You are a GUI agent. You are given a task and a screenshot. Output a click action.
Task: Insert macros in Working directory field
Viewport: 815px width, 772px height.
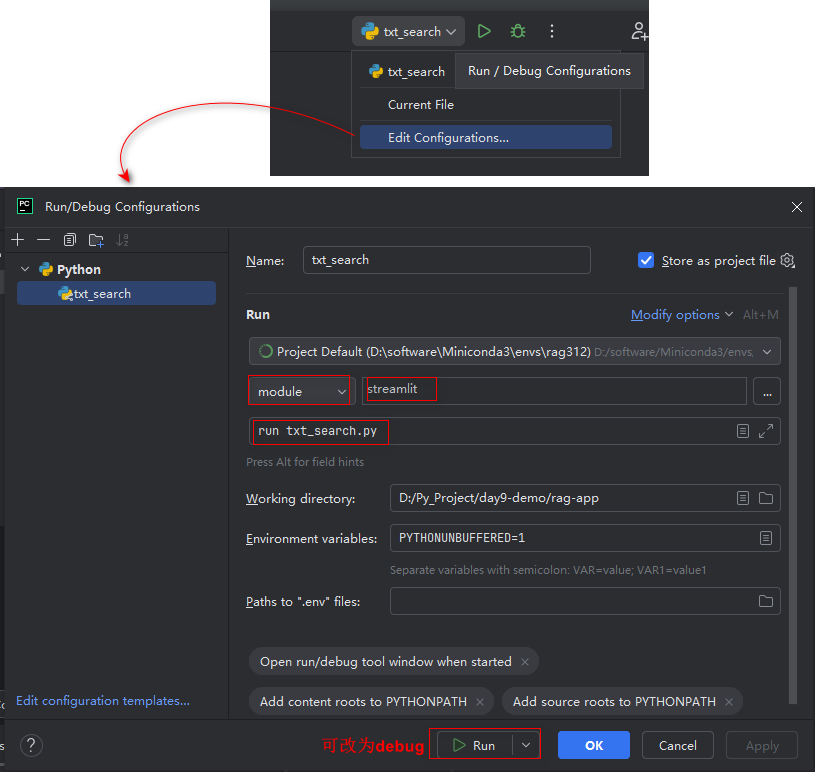point(743,498)
